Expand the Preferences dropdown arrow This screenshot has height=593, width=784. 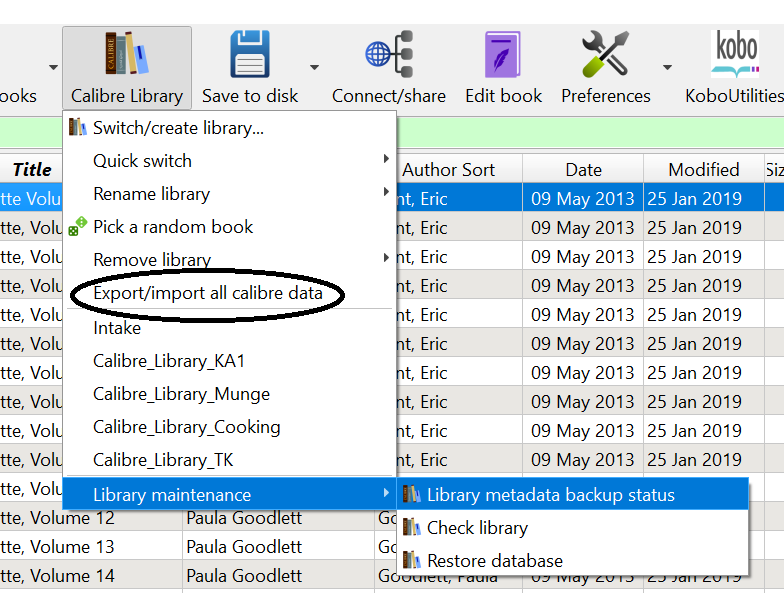click(667, 67)
